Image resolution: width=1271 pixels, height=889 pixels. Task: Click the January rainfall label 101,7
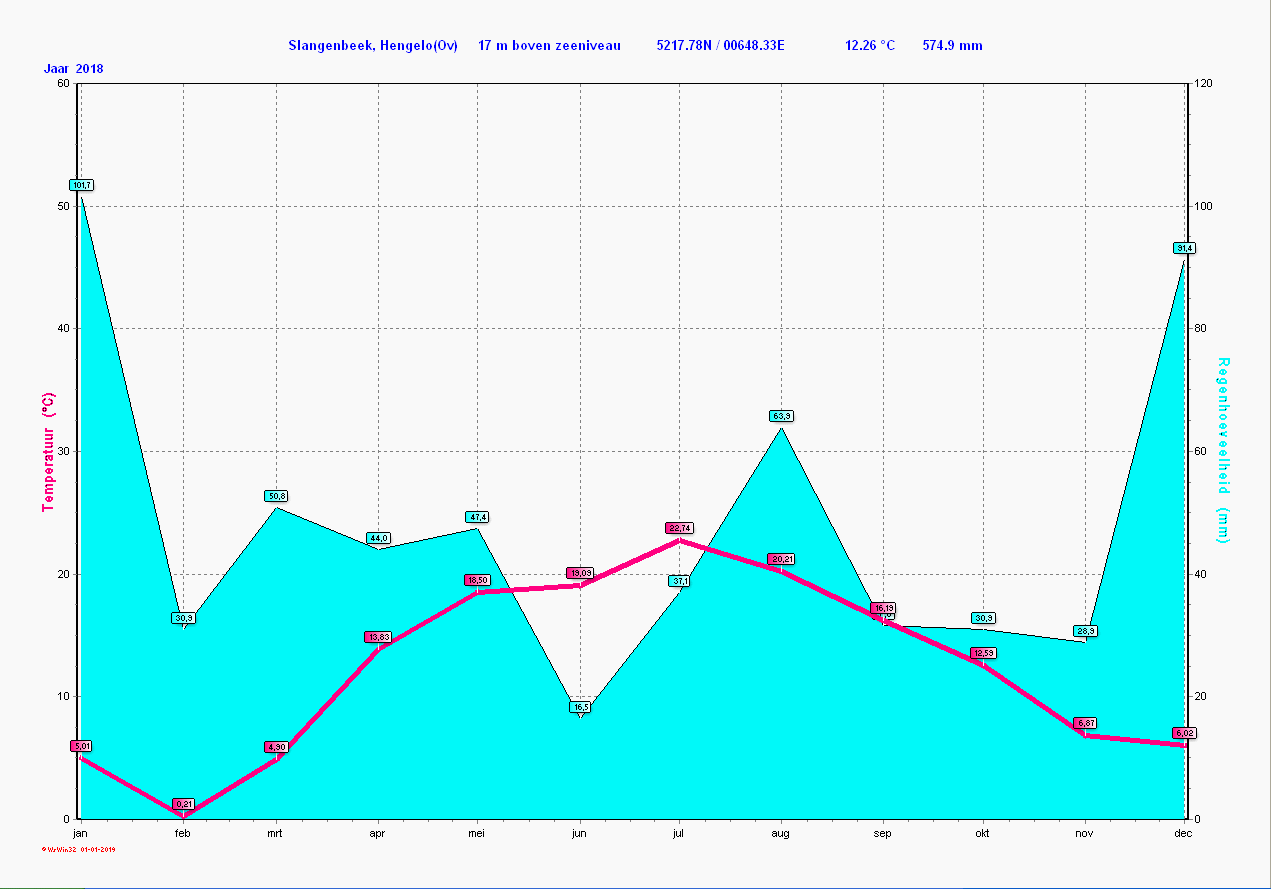[81, 185]
